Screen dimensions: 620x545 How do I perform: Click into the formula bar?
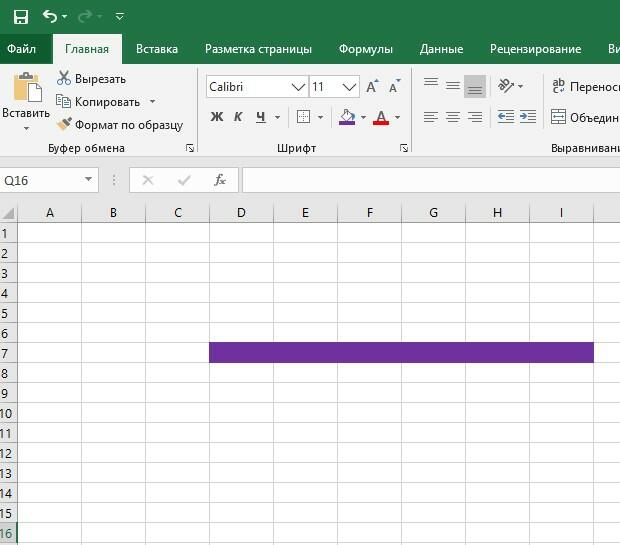tap(431, 180)
